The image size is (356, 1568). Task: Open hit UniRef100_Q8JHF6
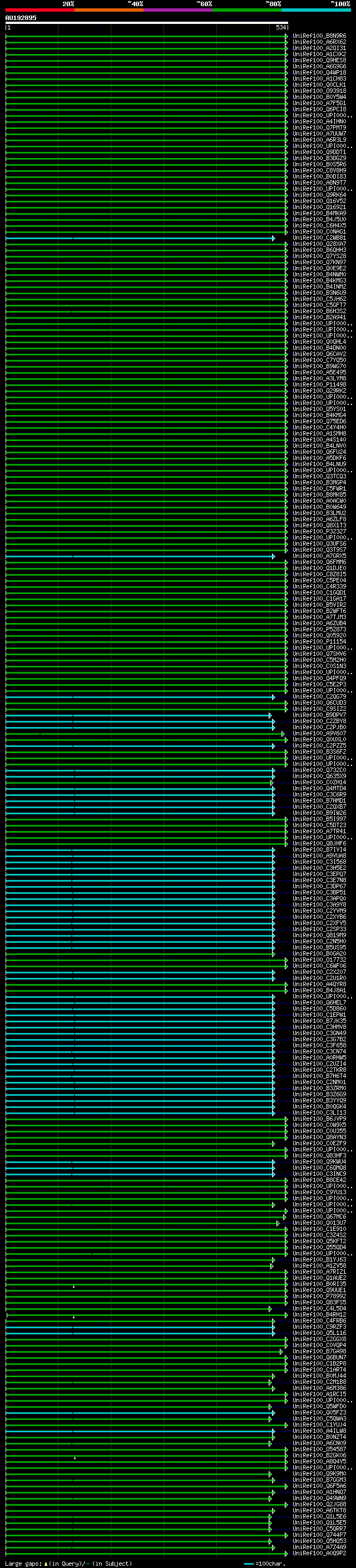point(319,844)
